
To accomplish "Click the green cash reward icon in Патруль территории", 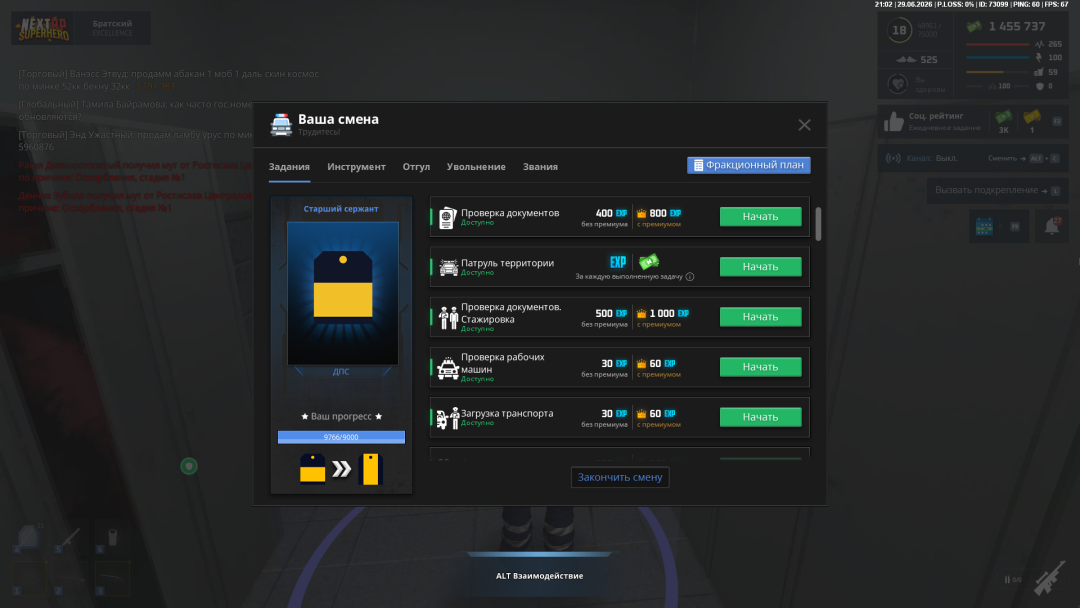I will (x=649, y=262).
